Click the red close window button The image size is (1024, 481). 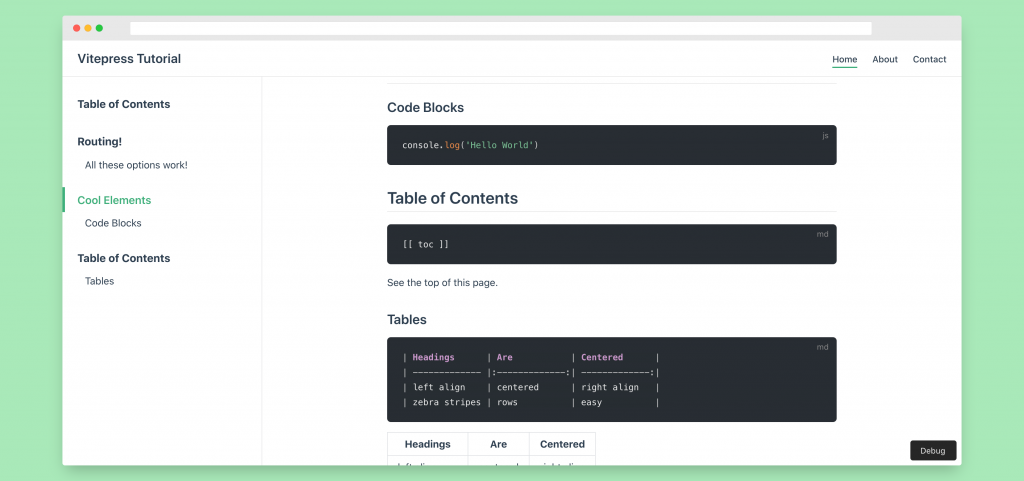click(x=77, y=28)
